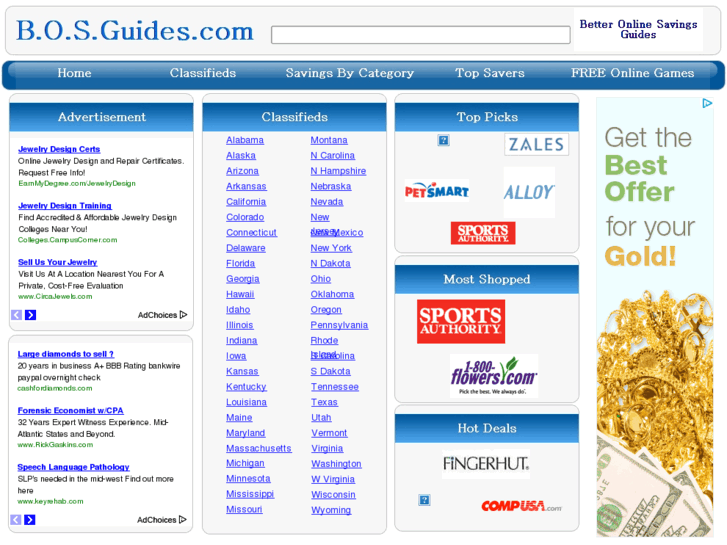This screenshot has width=727, height=545.
Task: Click the Fingerhut logo in Hot Deals
Action: click(x=485, y=463)
